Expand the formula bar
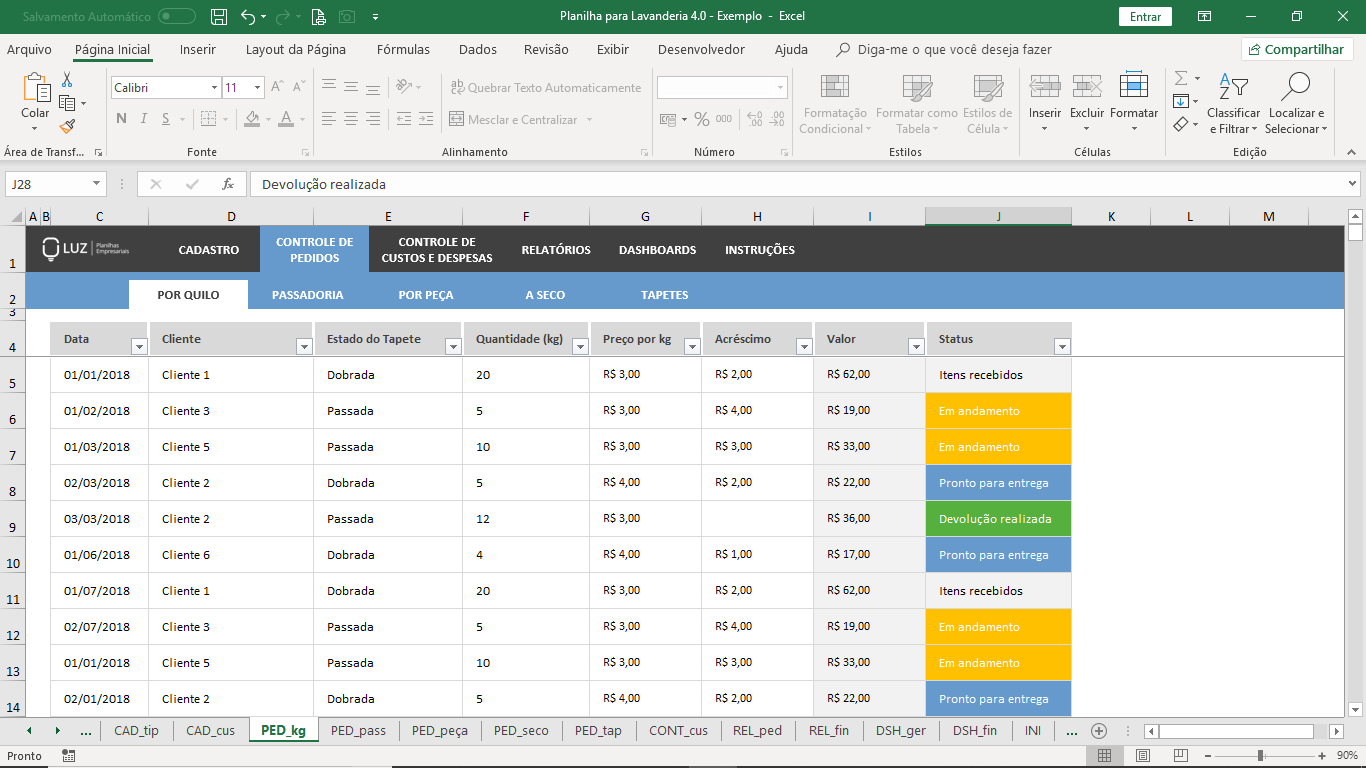 (1353, 184)
